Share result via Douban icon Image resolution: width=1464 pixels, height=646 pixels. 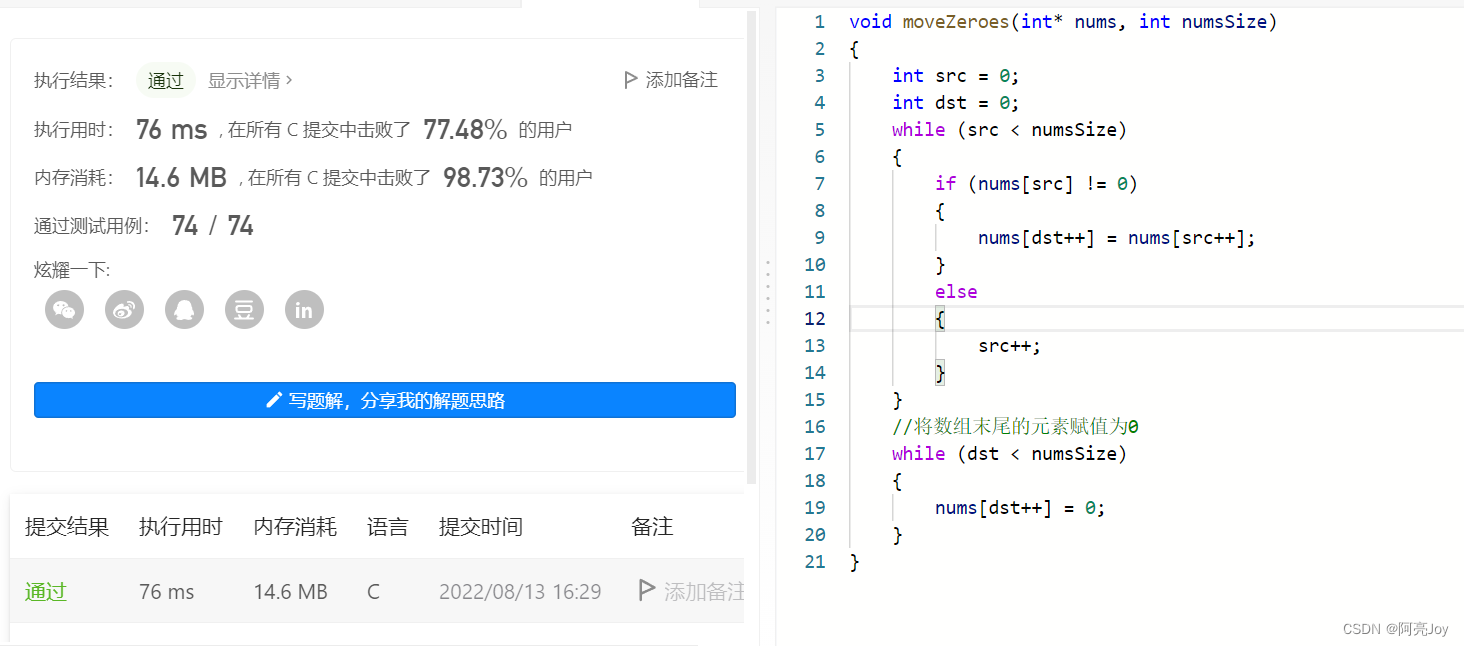(244, 310)
